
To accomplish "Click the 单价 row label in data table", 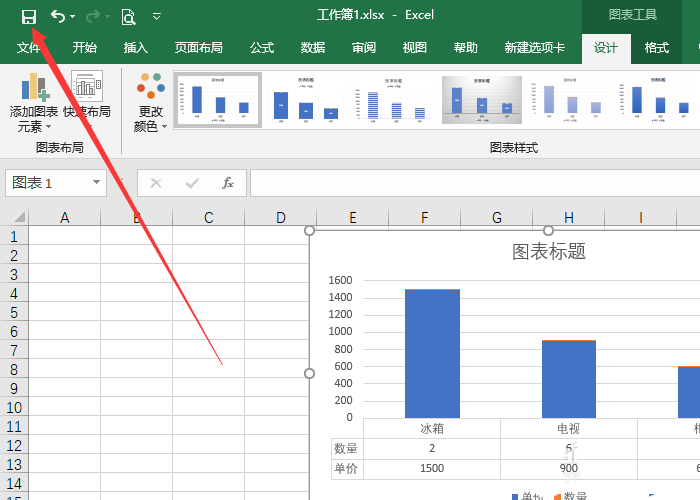I will point(346,468).
